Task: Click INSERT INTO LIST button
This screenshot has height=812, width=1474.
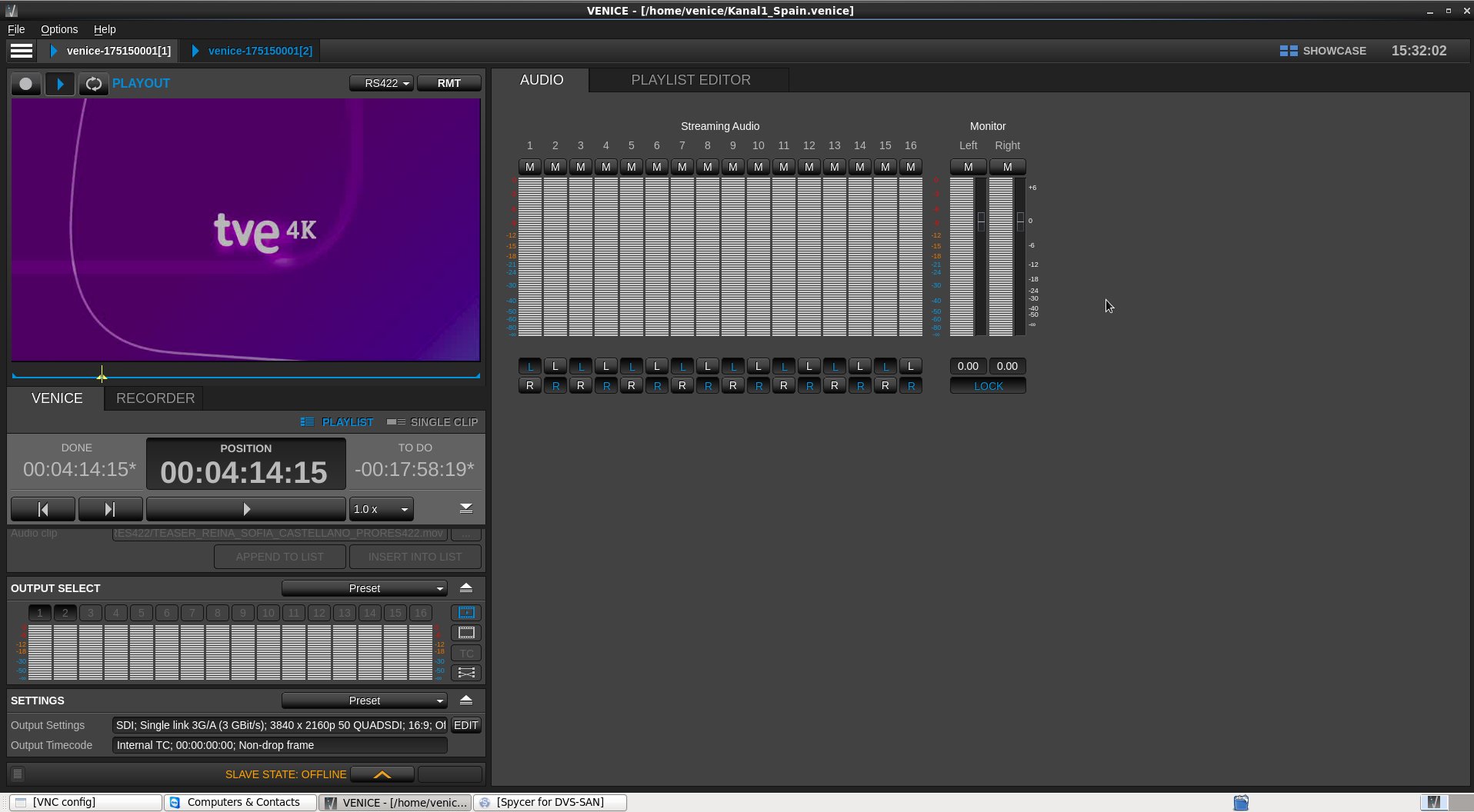Action: [x=415, y=557]
